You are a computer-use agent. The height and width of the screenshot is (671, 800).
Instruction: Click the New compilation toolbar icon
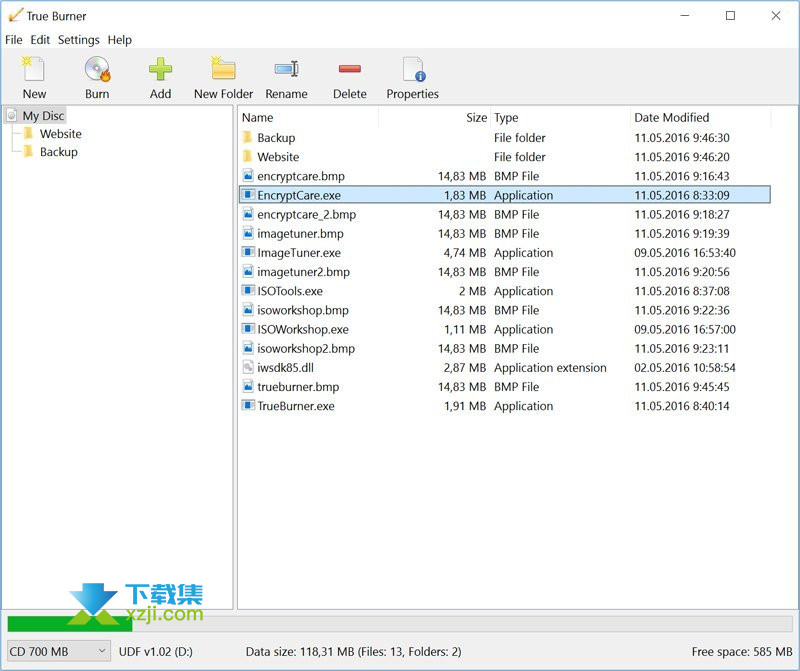(x=34, y=69)
